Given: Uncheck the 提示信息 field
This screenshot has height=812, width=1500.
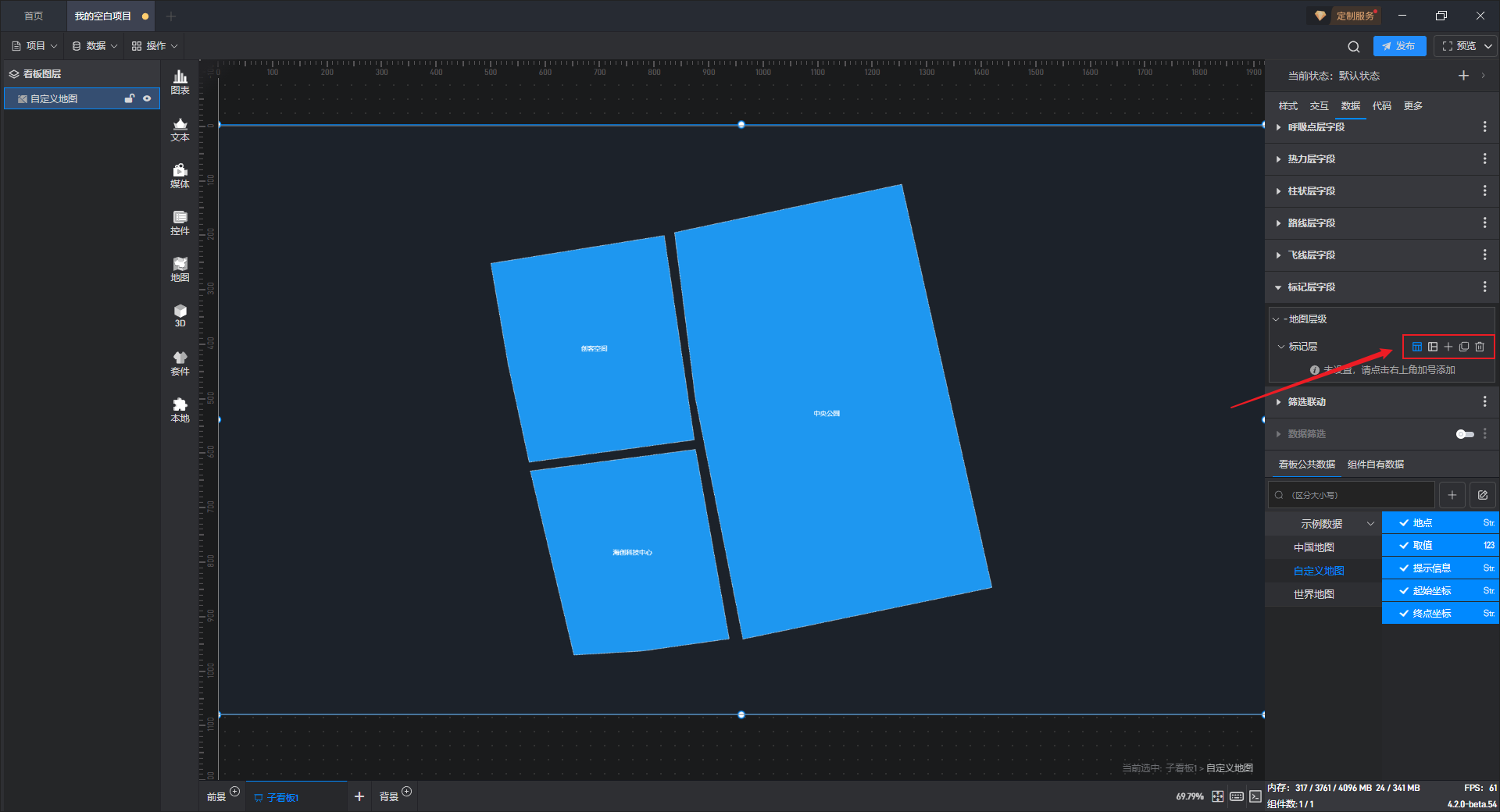Looking at the screenshot, I should tap(1404, 568).
